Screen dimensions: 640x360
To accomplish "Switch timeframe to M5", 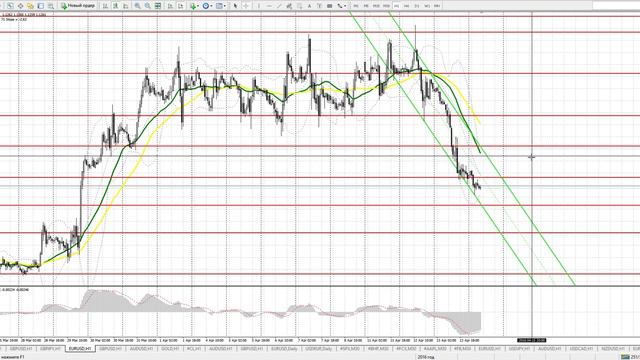I will tap(366, 6).
